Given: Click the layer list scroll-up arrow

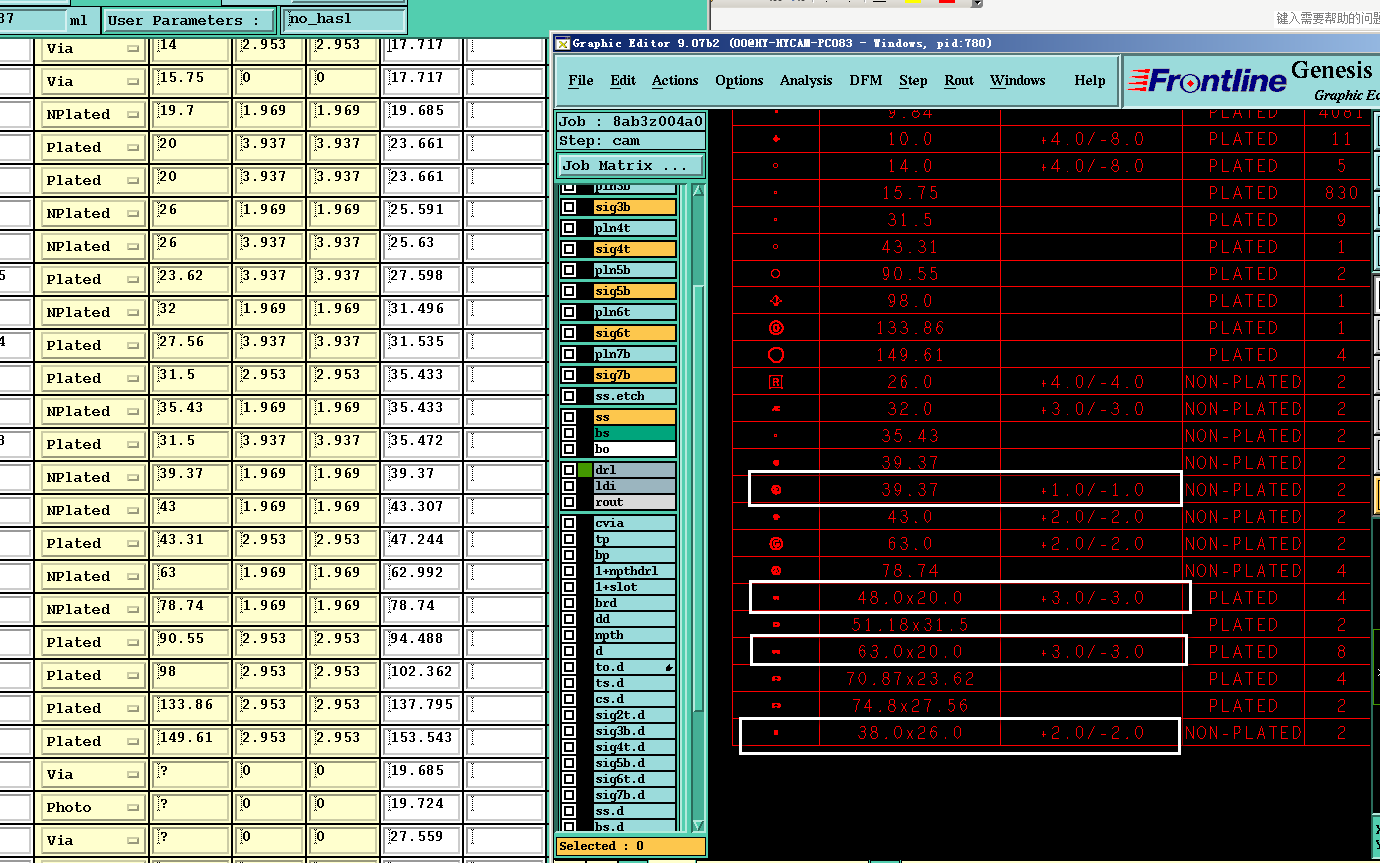Looking at the screenshot, I should pos(698,190).
